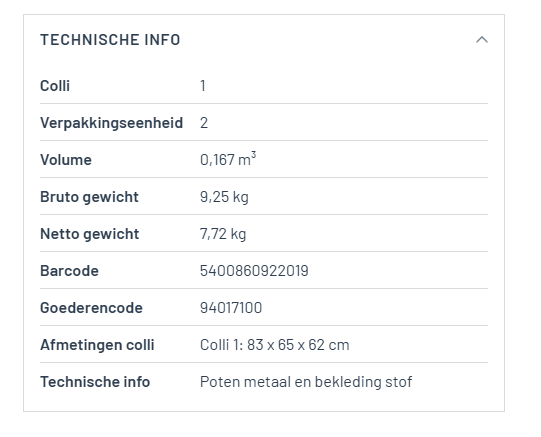Select the barcode number 5400860922019
The height and width of the screenshot is (437, 541).
click(254, 271)
